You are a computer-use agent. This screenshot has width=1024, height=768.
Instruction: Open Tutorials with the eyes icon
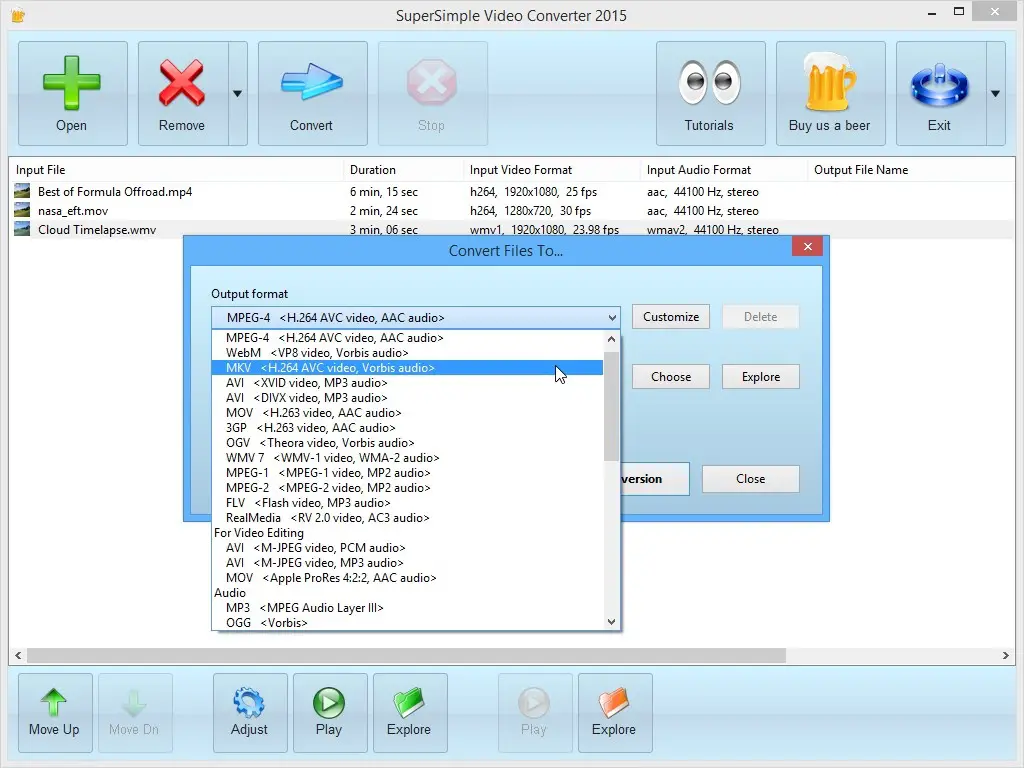pyautogui.click(x=711, y=93)
